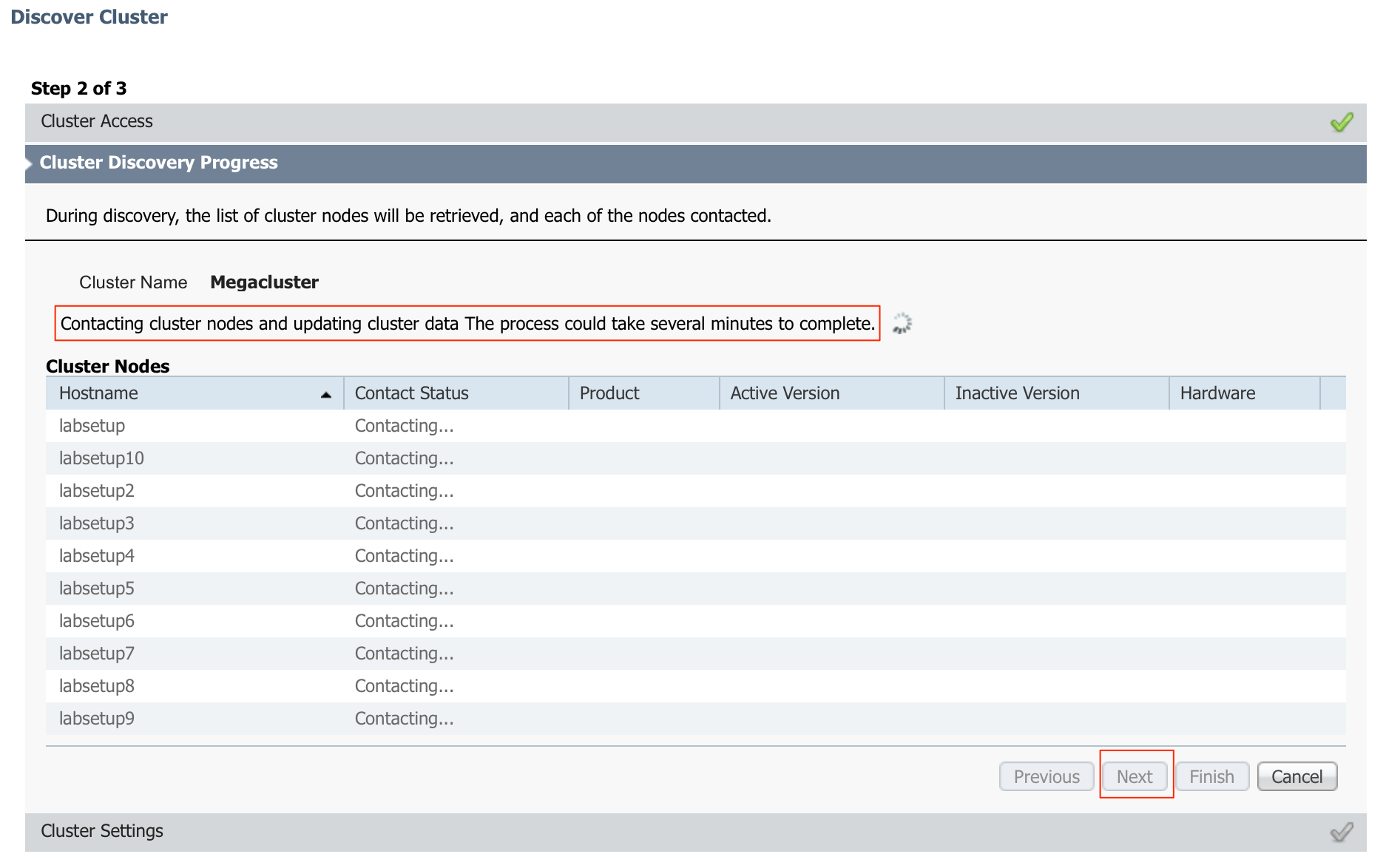Select the labsetup4 hostname
Viewport: 1386px width, 868px height.
(x=97, y=556)
